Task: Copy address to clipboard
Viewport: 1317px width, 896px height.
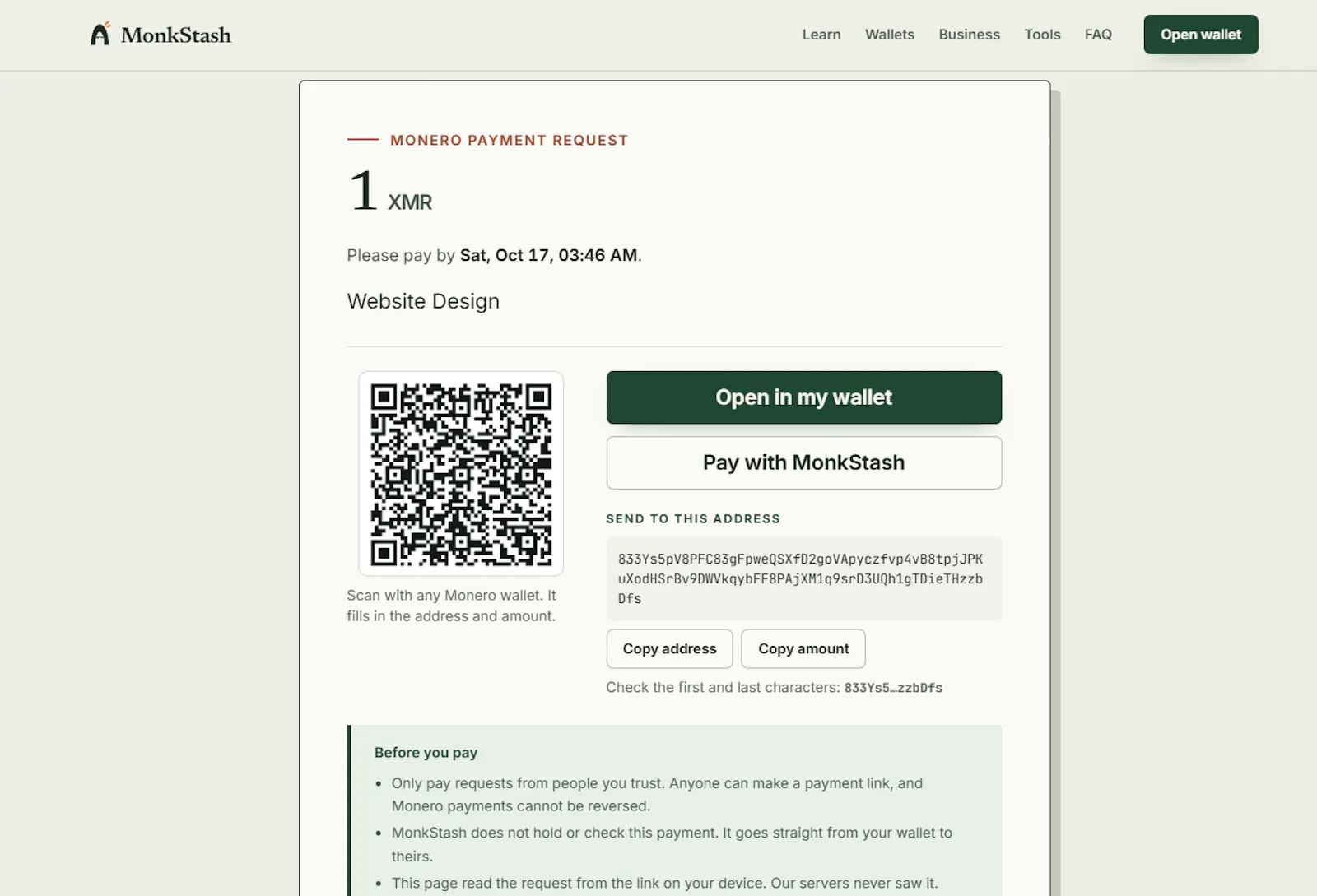Action: 669,648
